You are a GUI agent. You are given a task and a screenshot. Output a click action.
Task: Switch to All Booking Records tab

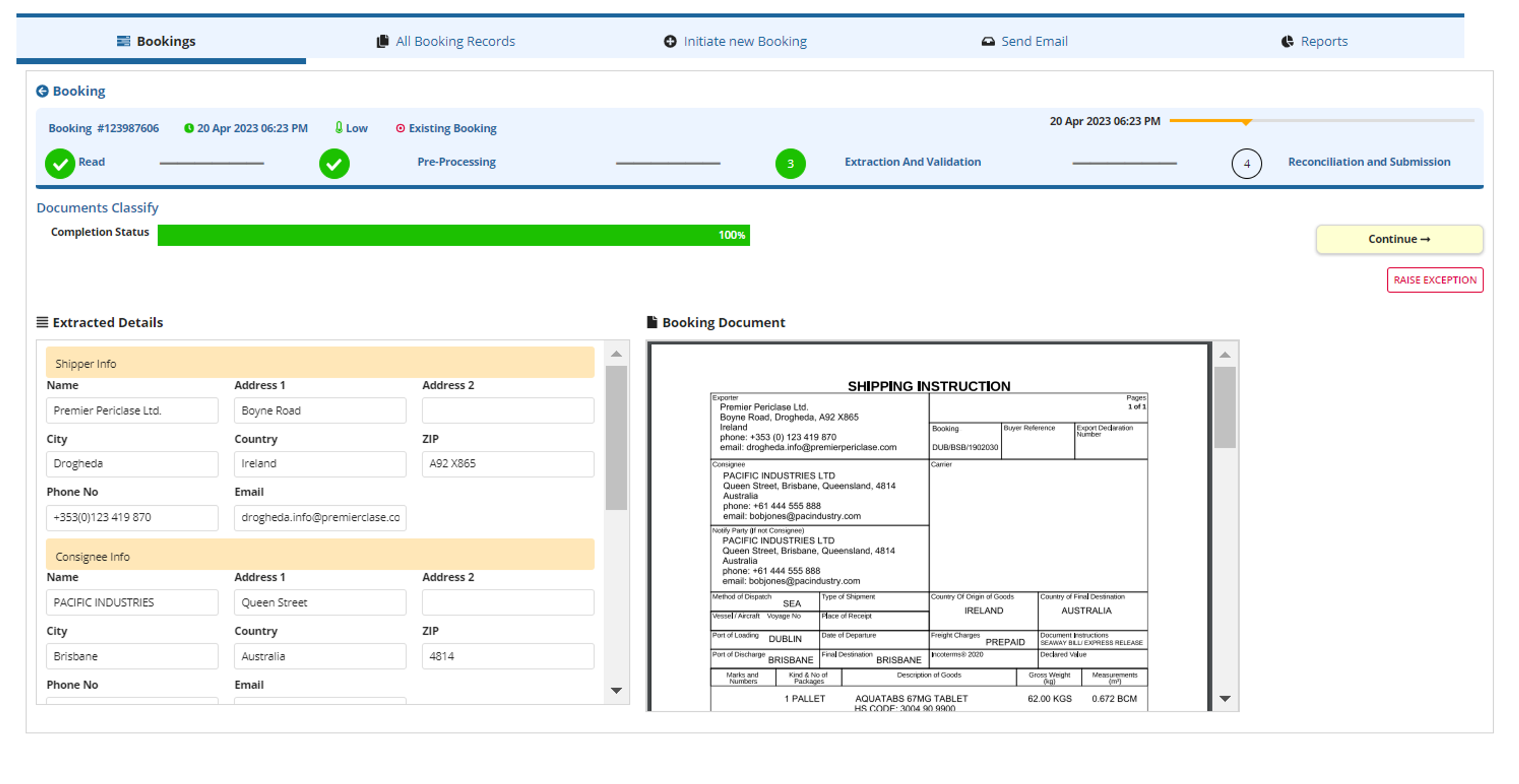point(446,41)
